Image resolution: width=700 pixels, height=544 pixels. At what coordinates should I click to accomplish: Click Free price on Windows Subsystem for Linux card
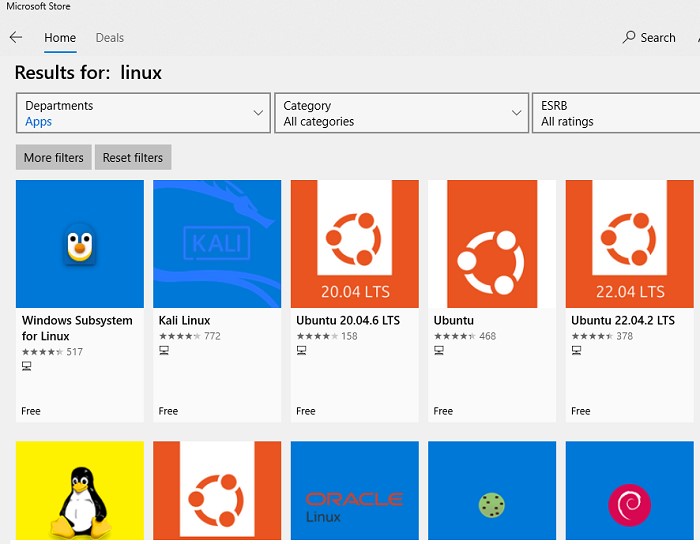point(31,411)
